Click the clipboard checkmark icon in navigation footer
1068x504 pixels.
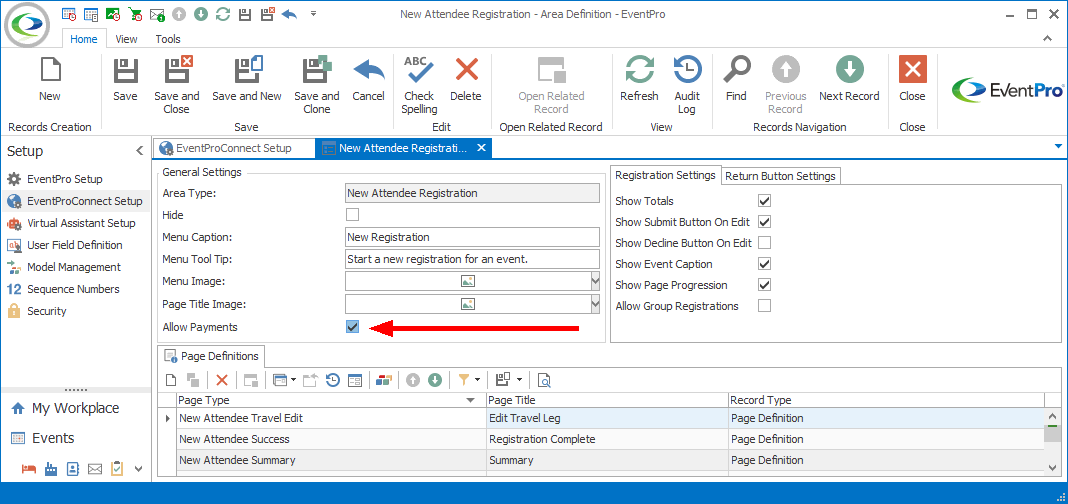coord(117,469)
